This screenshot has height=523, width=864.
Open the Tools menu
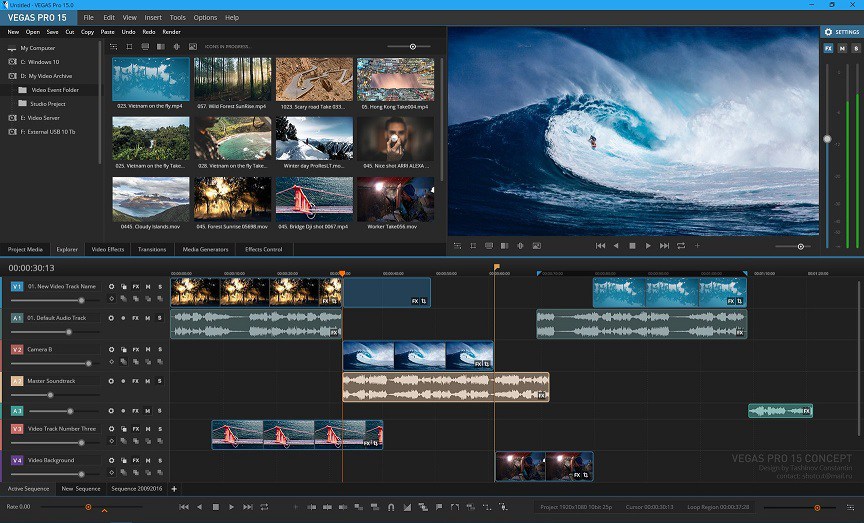pos(177,18)
